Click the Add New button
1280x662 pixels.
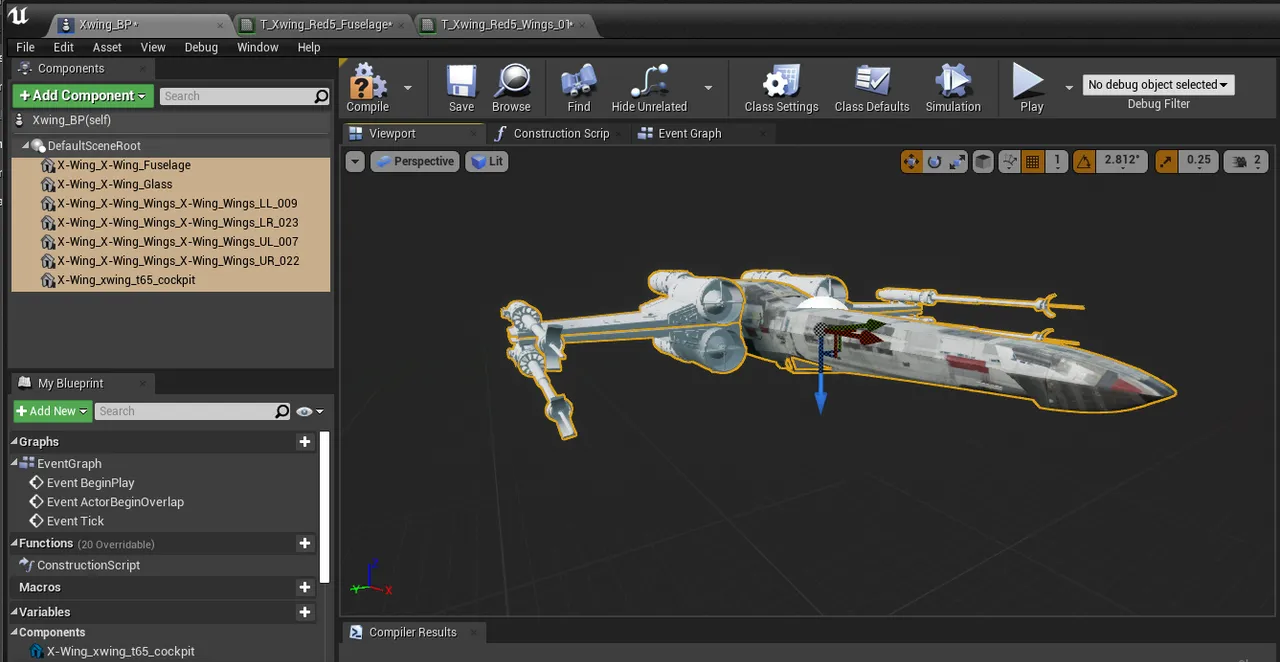tap(53, 411)
